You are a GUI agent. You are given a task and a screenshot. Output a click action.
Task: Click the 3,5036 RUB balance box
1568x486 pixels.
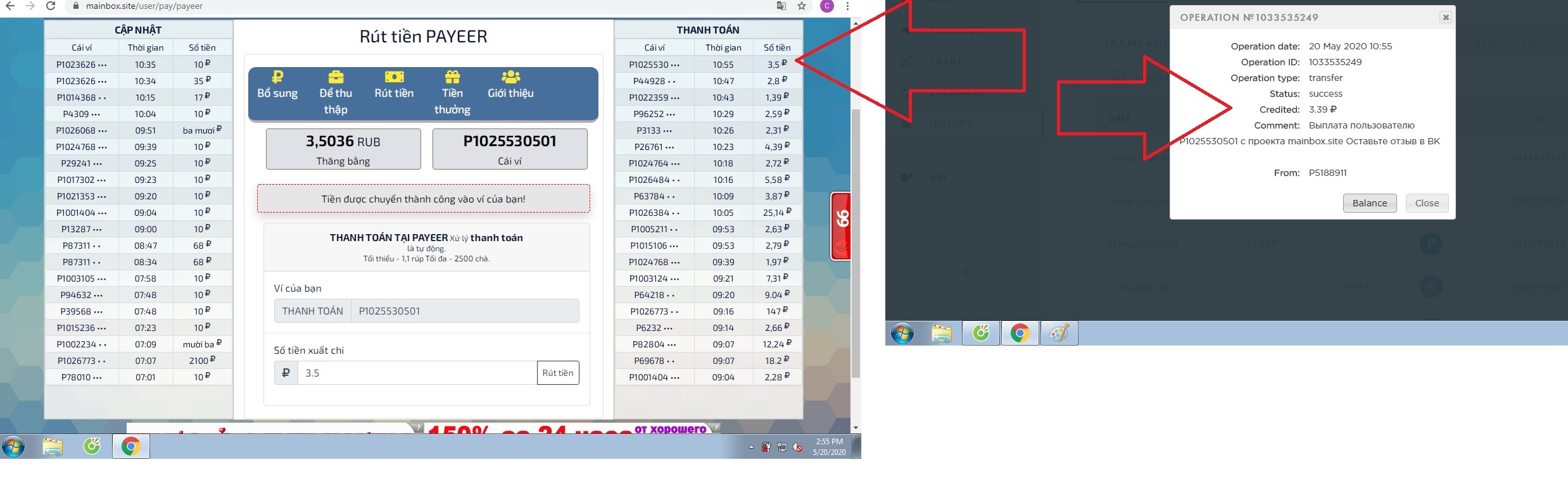coord(343,149)
